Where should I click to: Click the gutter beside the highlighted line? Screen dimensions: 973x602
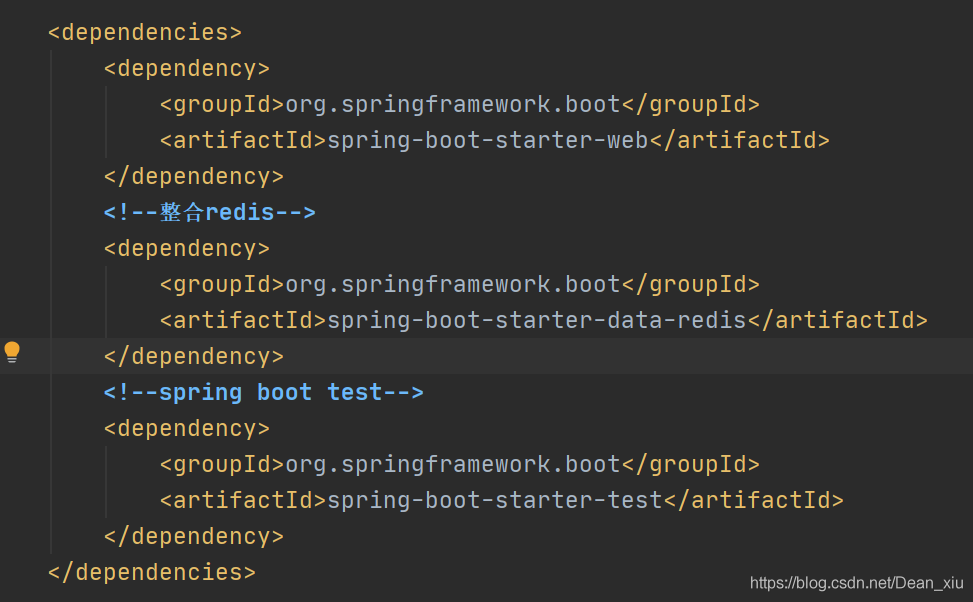[30, 355]
